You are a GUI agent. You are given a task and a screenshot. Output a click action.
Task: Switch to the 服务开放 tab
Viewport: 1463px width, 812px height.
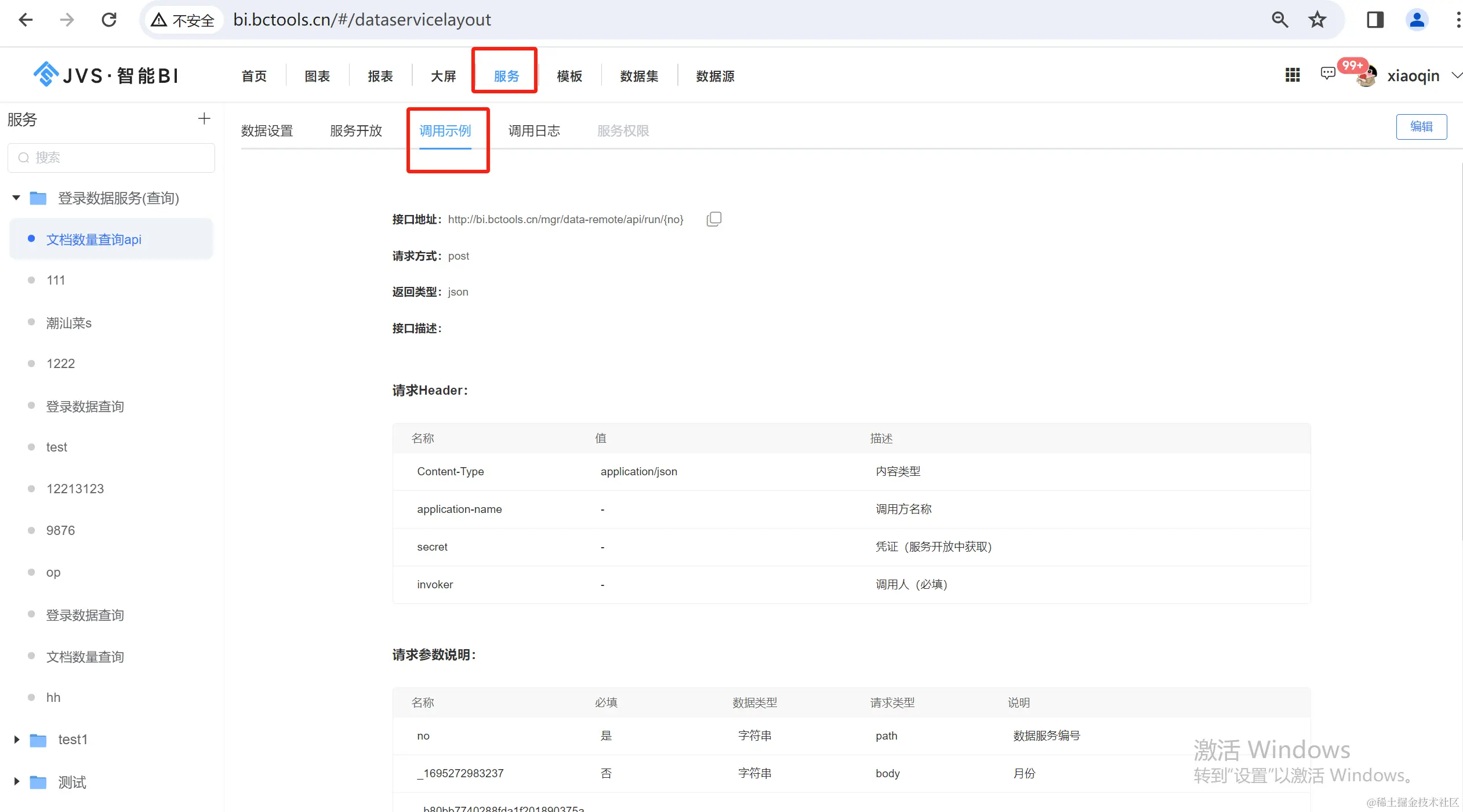[355, 131]
